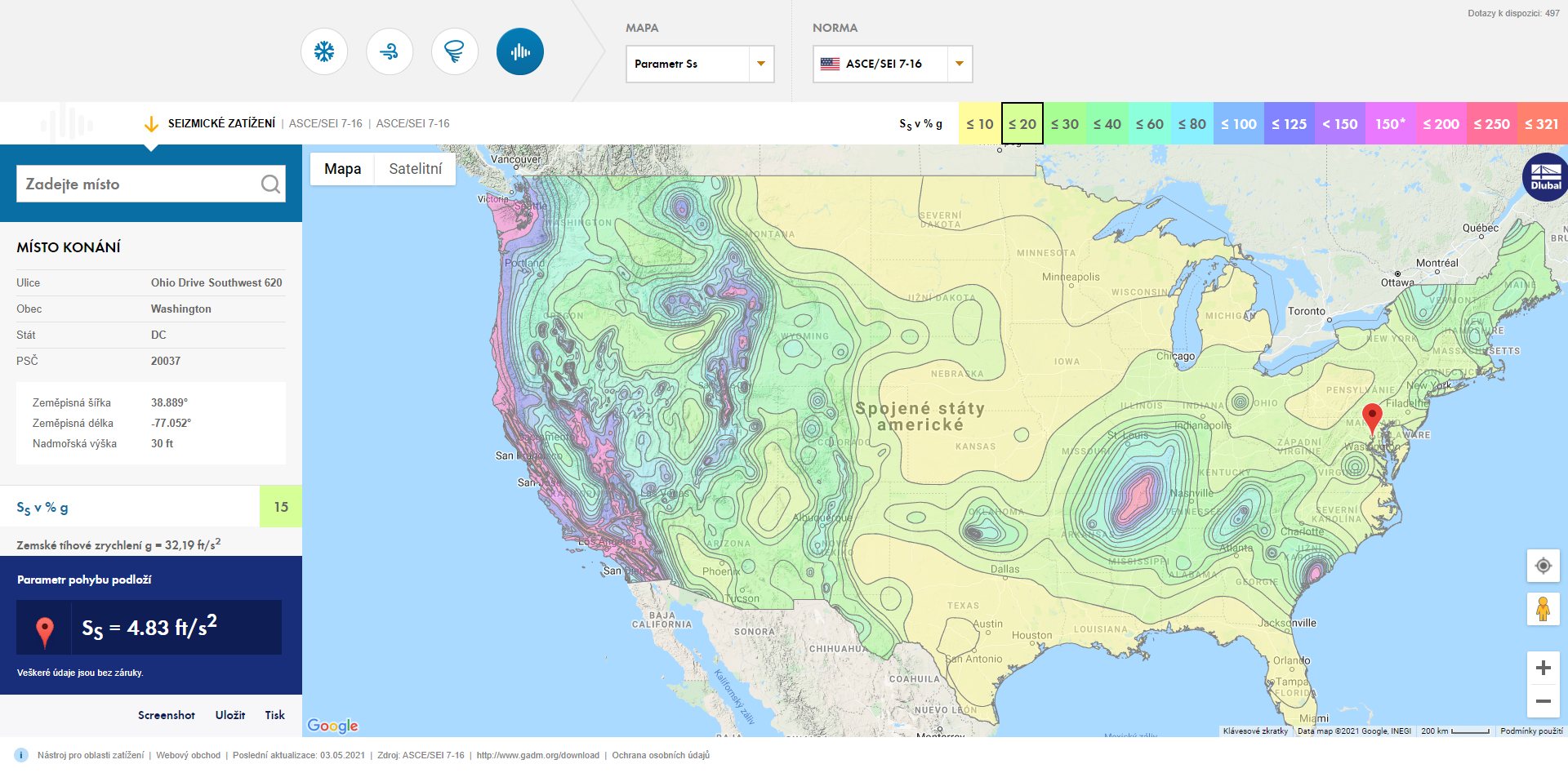Screen dimensions: 1568x773
Task: Click the street value Ohio Drive Southwest 620
Action: click(x=216, y=282)
